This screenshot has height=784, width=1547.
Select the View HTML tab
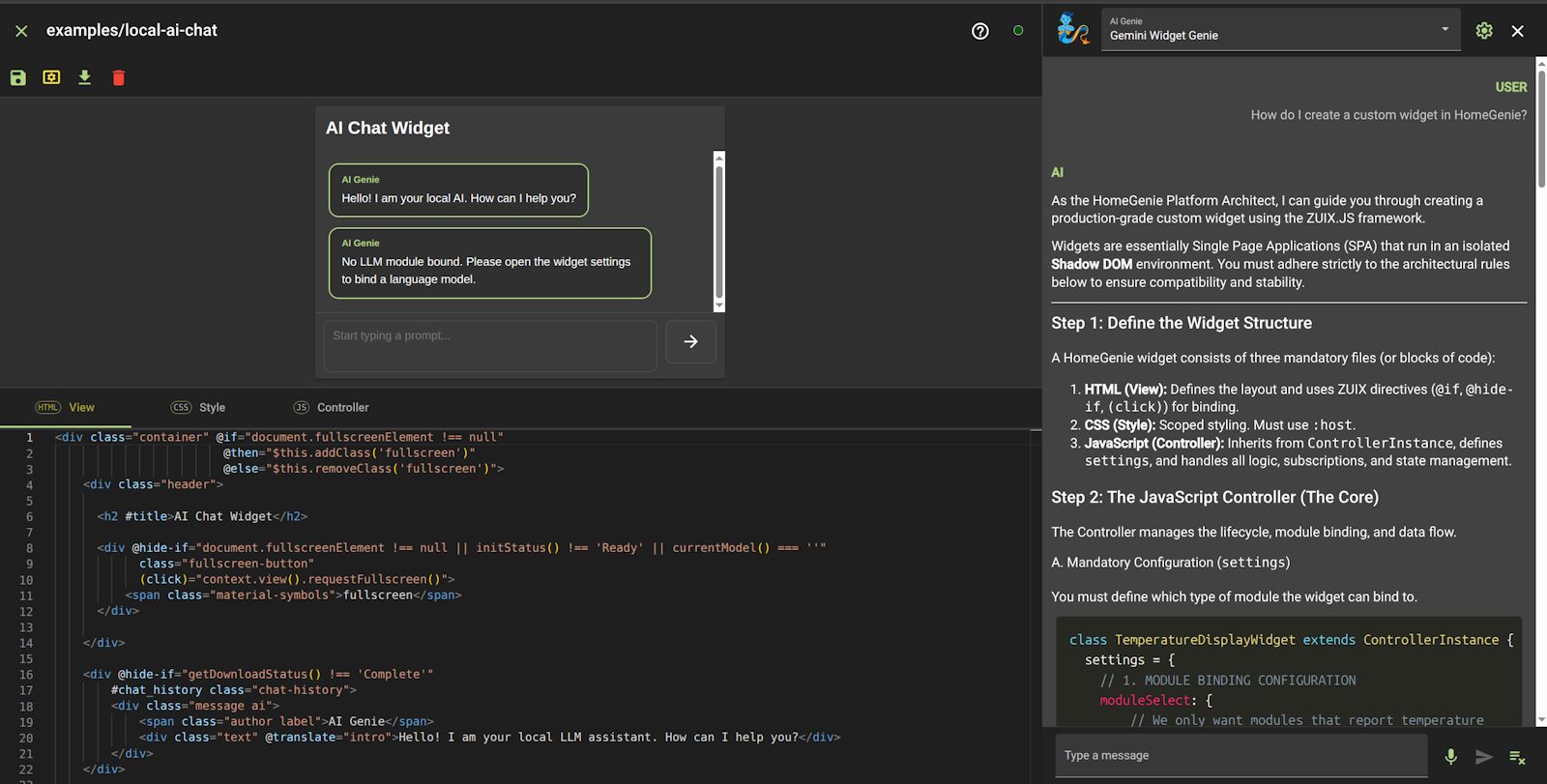coord(66,407)
